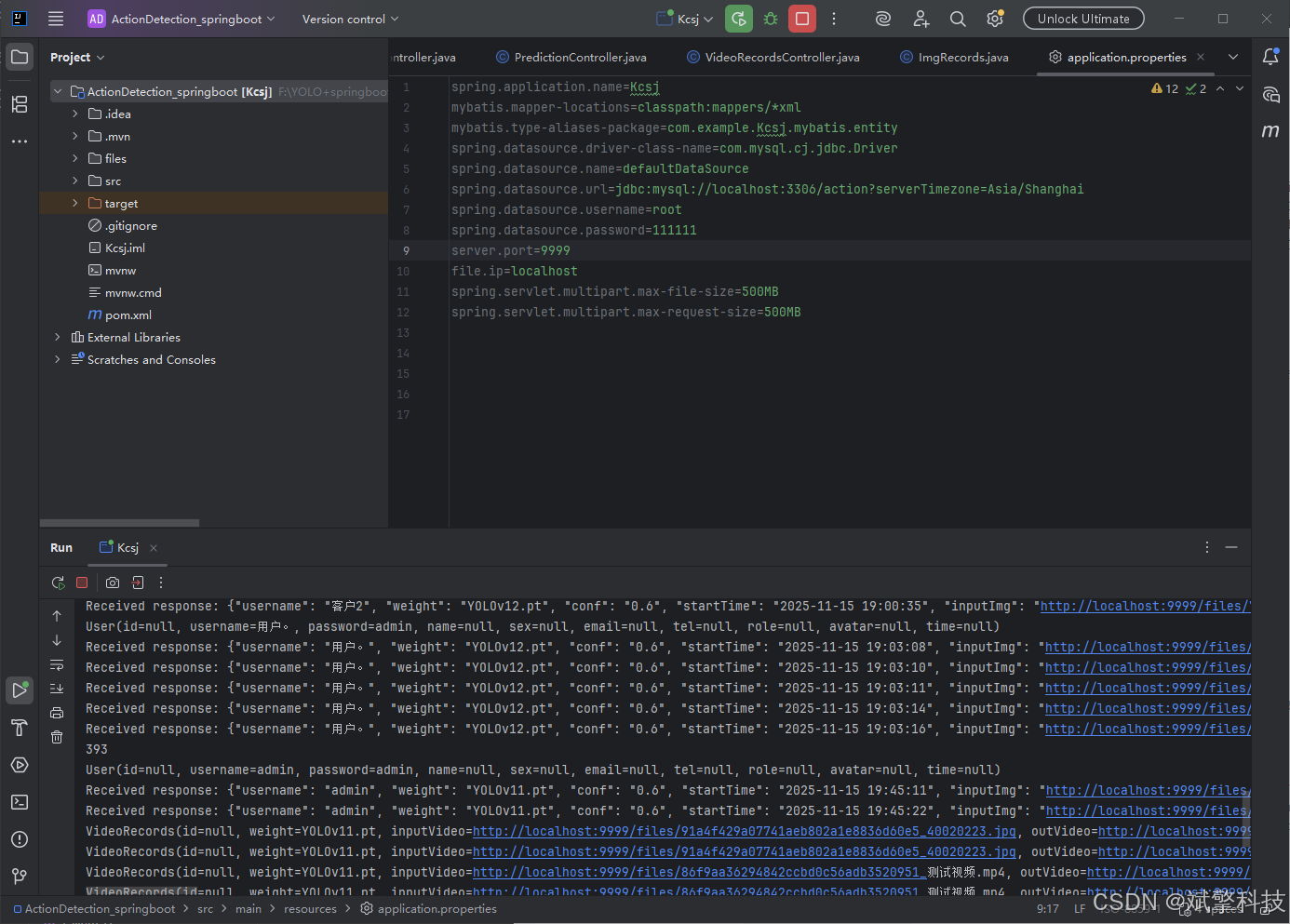Open the Notifications bell icon
The width and height of the screenshot is (1290, 924).
[1270, 57]
